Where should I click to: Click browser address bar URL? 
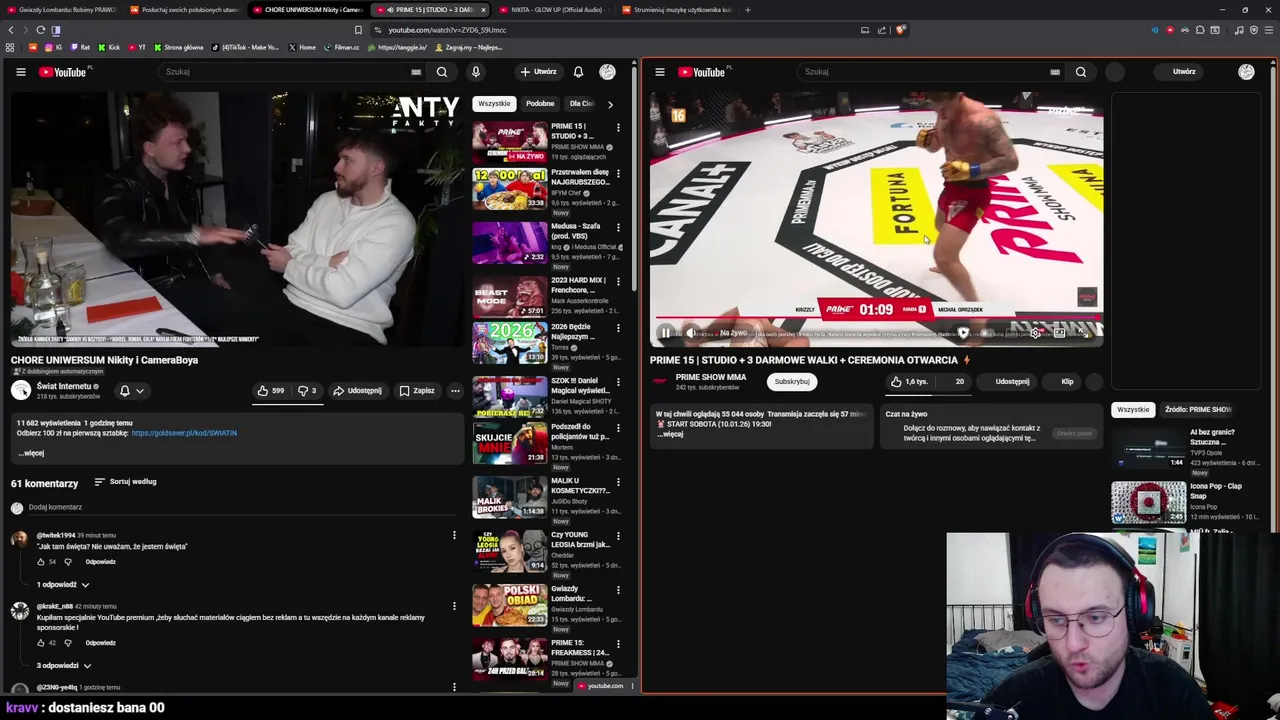(x=447, y=30)
